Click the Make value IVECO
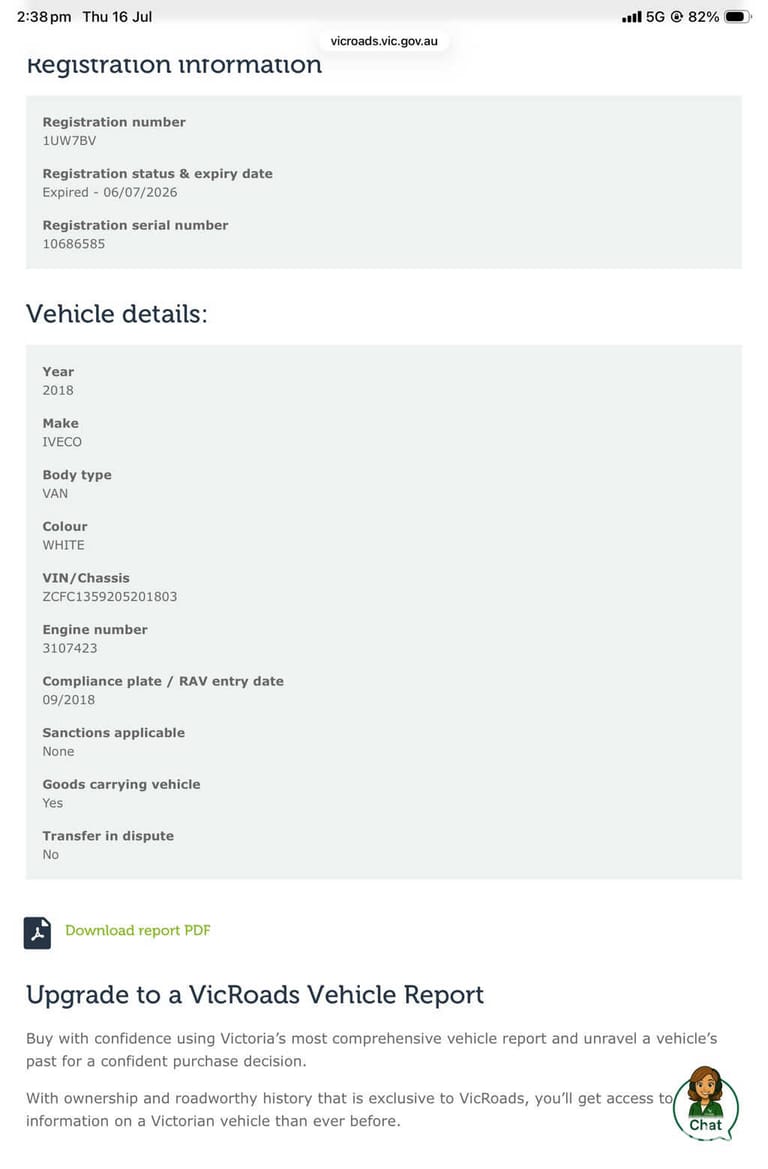This screenshot has height=1169, width=768. coord(62,442)
